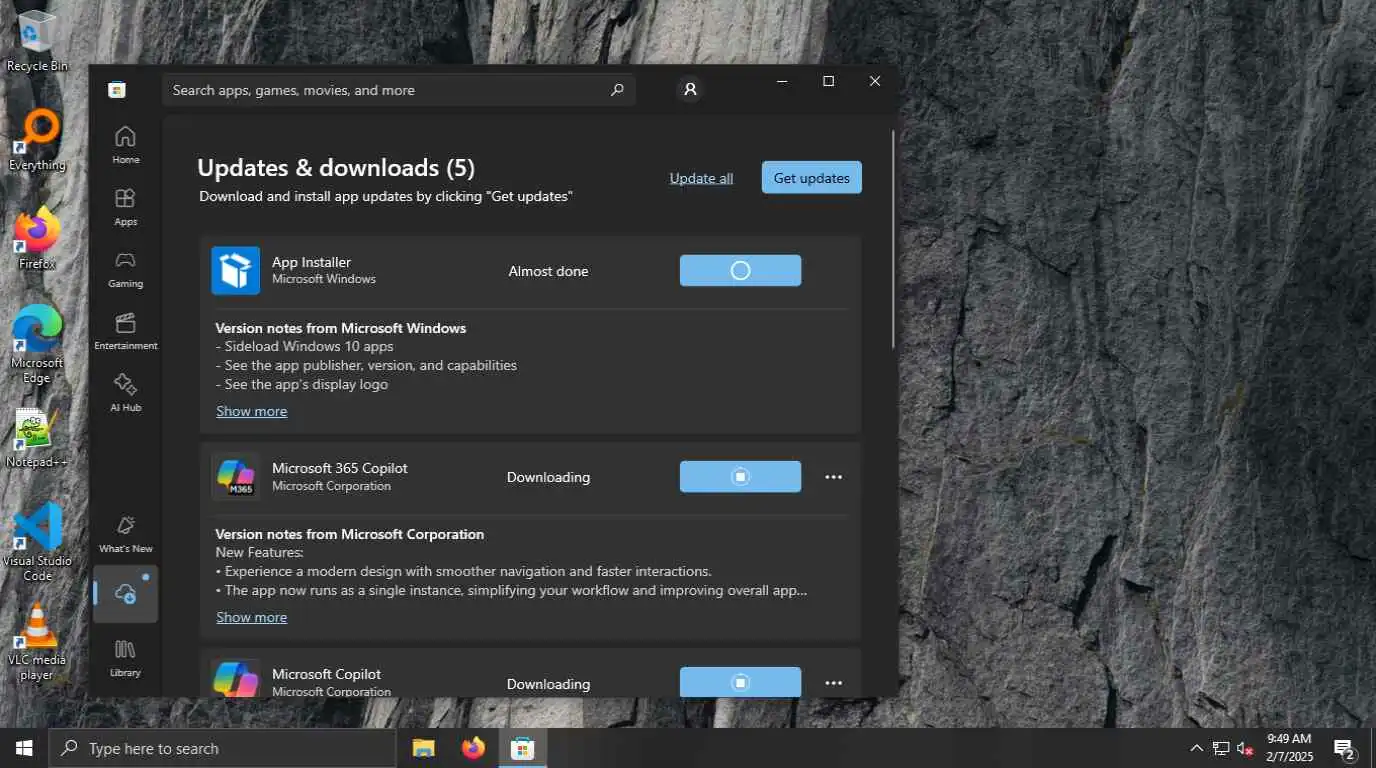Click the App Installer app icon

coord(235,270)
